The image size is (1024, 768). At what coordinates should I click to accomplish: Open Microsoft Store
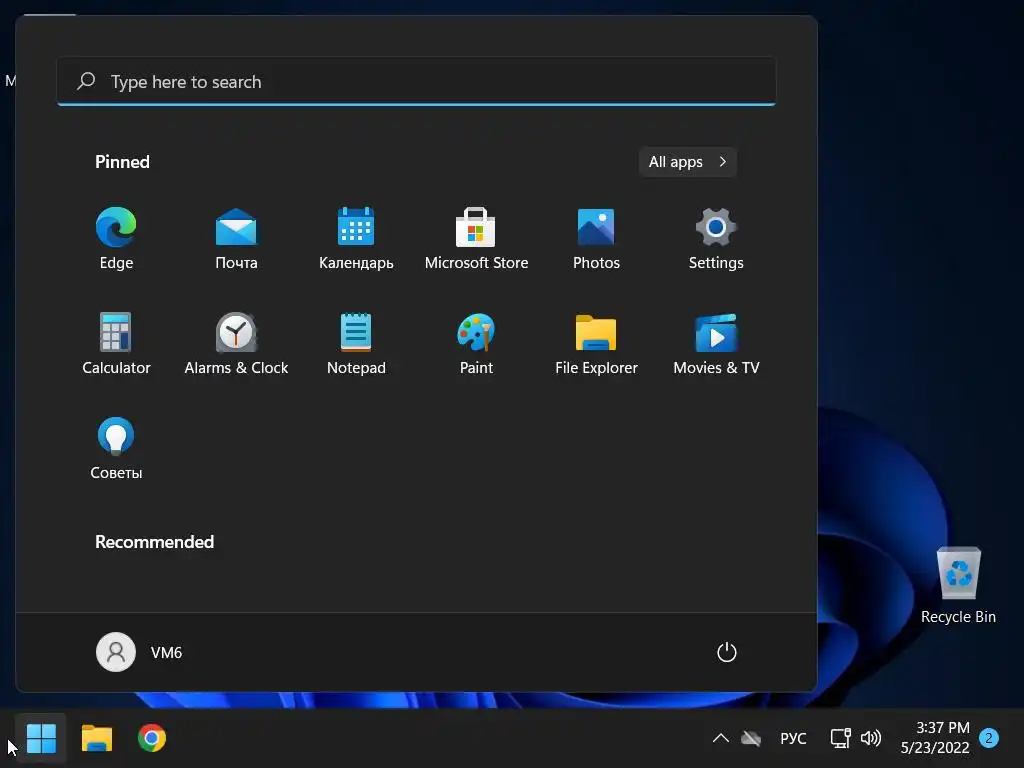(x=476, y=238)
